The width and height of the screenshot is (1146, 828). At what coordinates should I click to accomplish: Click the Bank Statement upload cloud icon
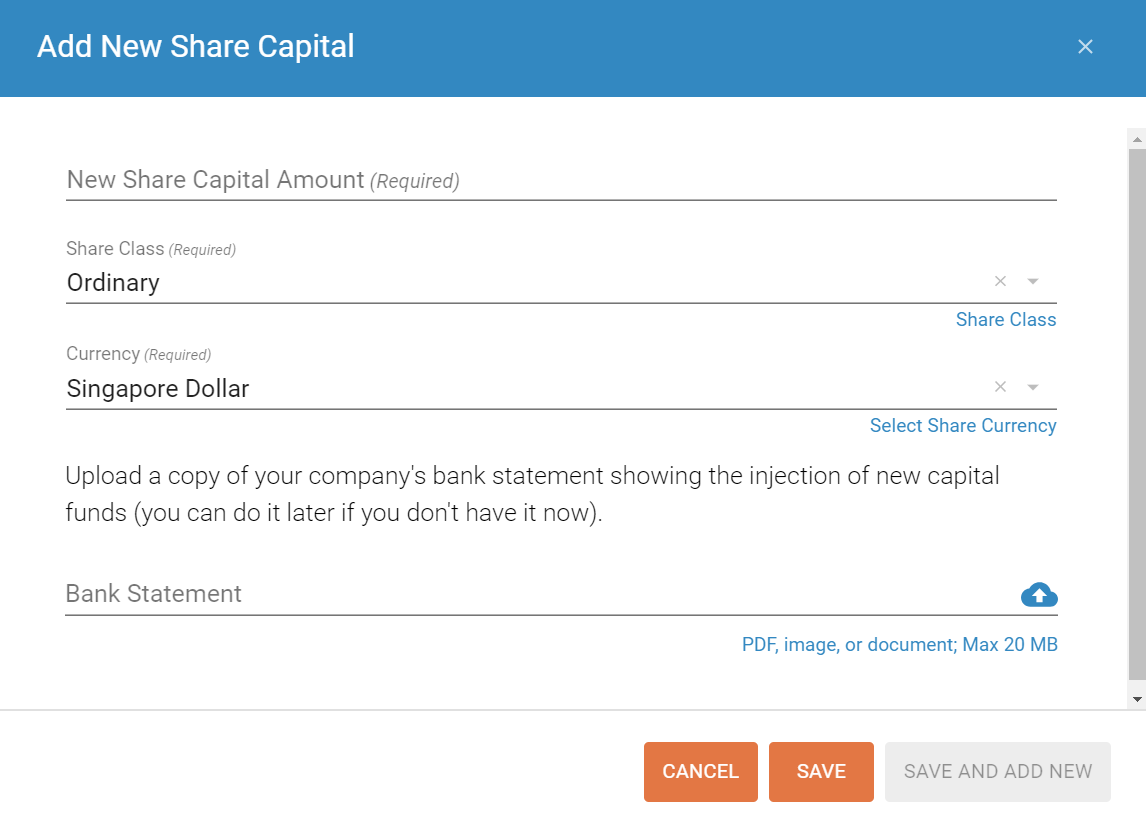1038,594
